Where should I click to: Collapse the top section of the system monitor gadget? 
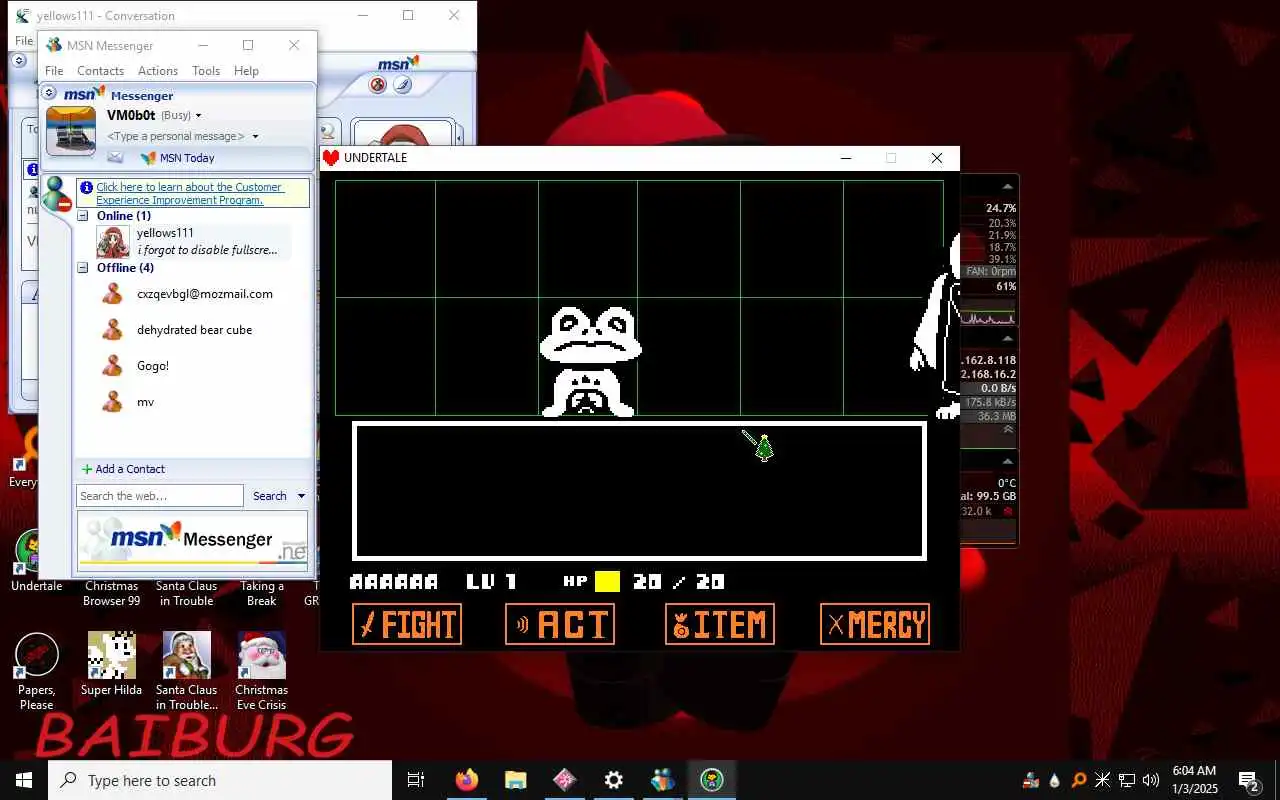[1008, 186]
